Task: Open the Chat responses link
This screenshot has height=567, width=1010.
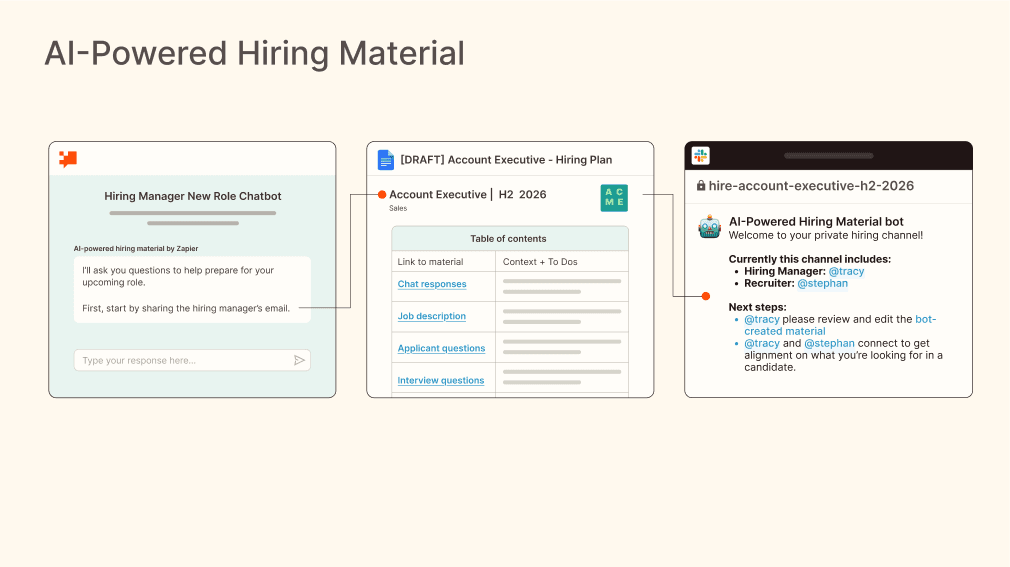Action: click(432, 284)
